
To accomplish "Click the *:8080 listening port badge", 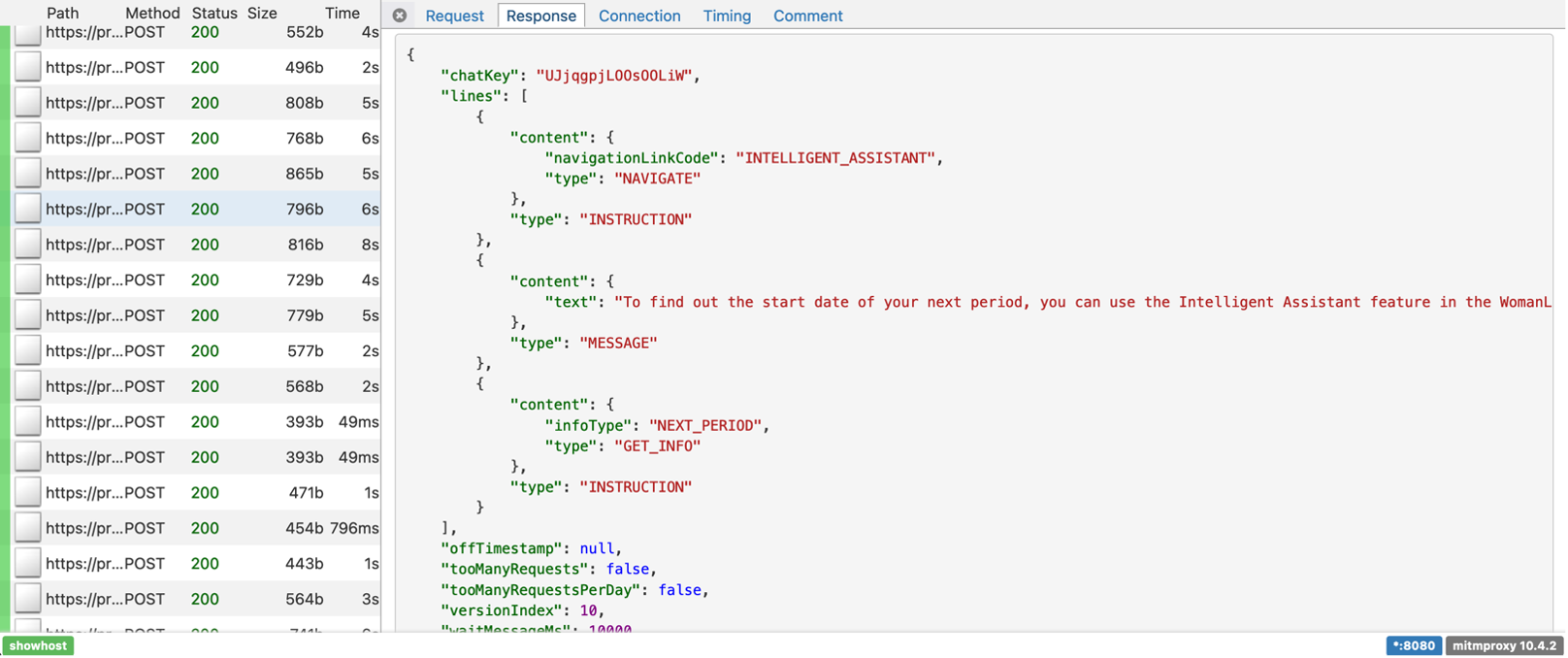I will click(x=1413, y=645).
